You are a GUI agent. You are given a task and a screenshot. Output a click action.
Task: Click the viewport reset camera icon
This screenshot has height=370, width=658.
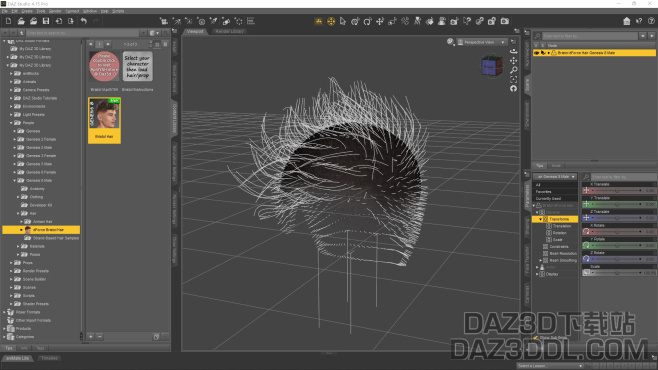(x=513, y=89)
